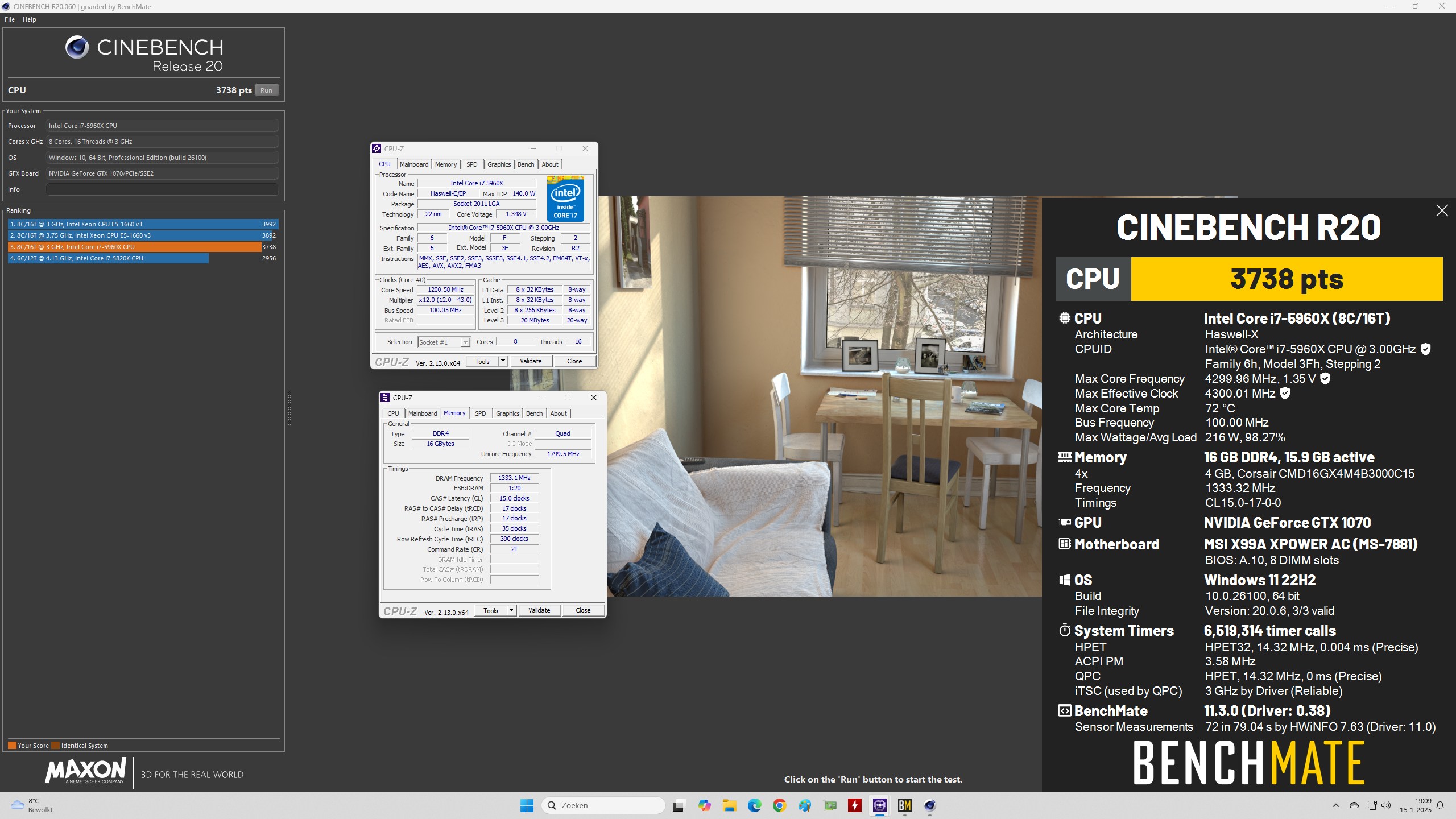The width and height of the screenshot is (1456, 819).
Task: Open About tab in upper CPU-Z window
Action: pos(550,164)
